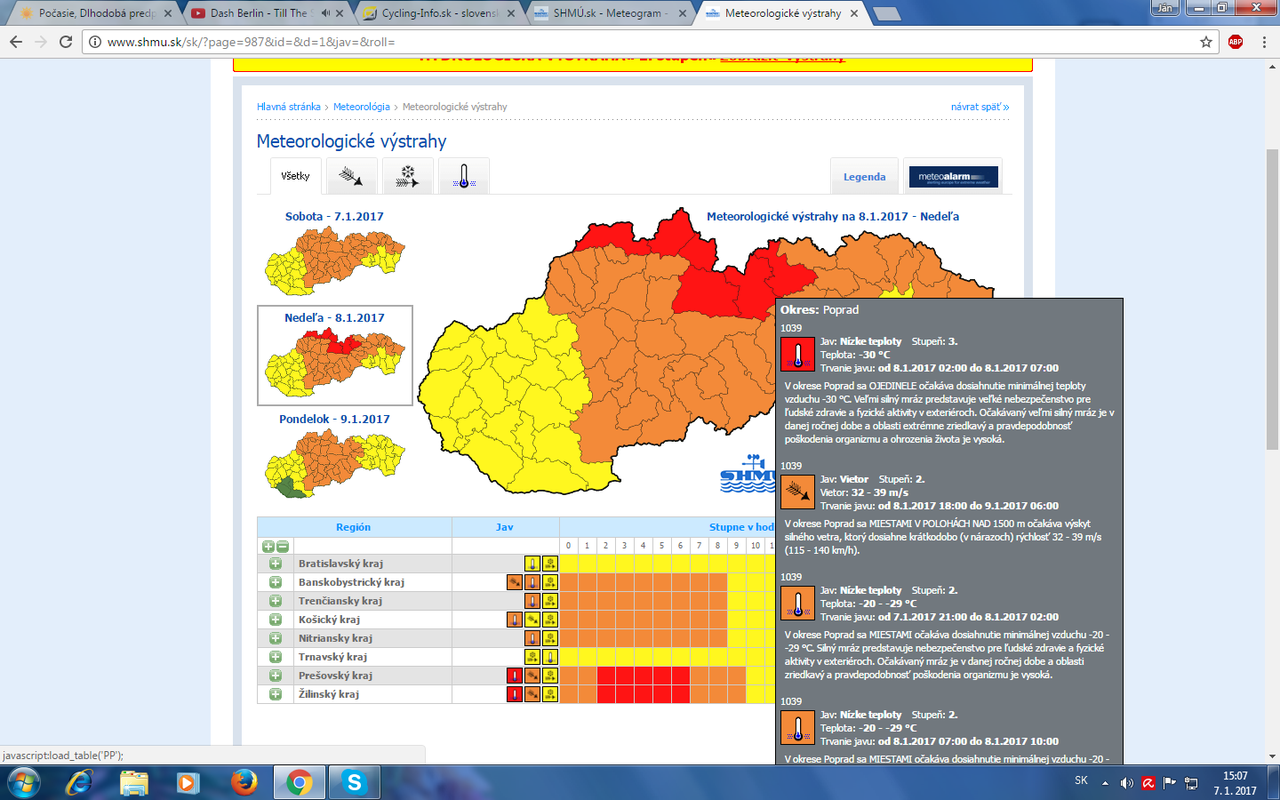Click Bratislavský kraj yellow cell at hour 0
The height and width of the screenshot is (800, 1280).
(569, 564)
